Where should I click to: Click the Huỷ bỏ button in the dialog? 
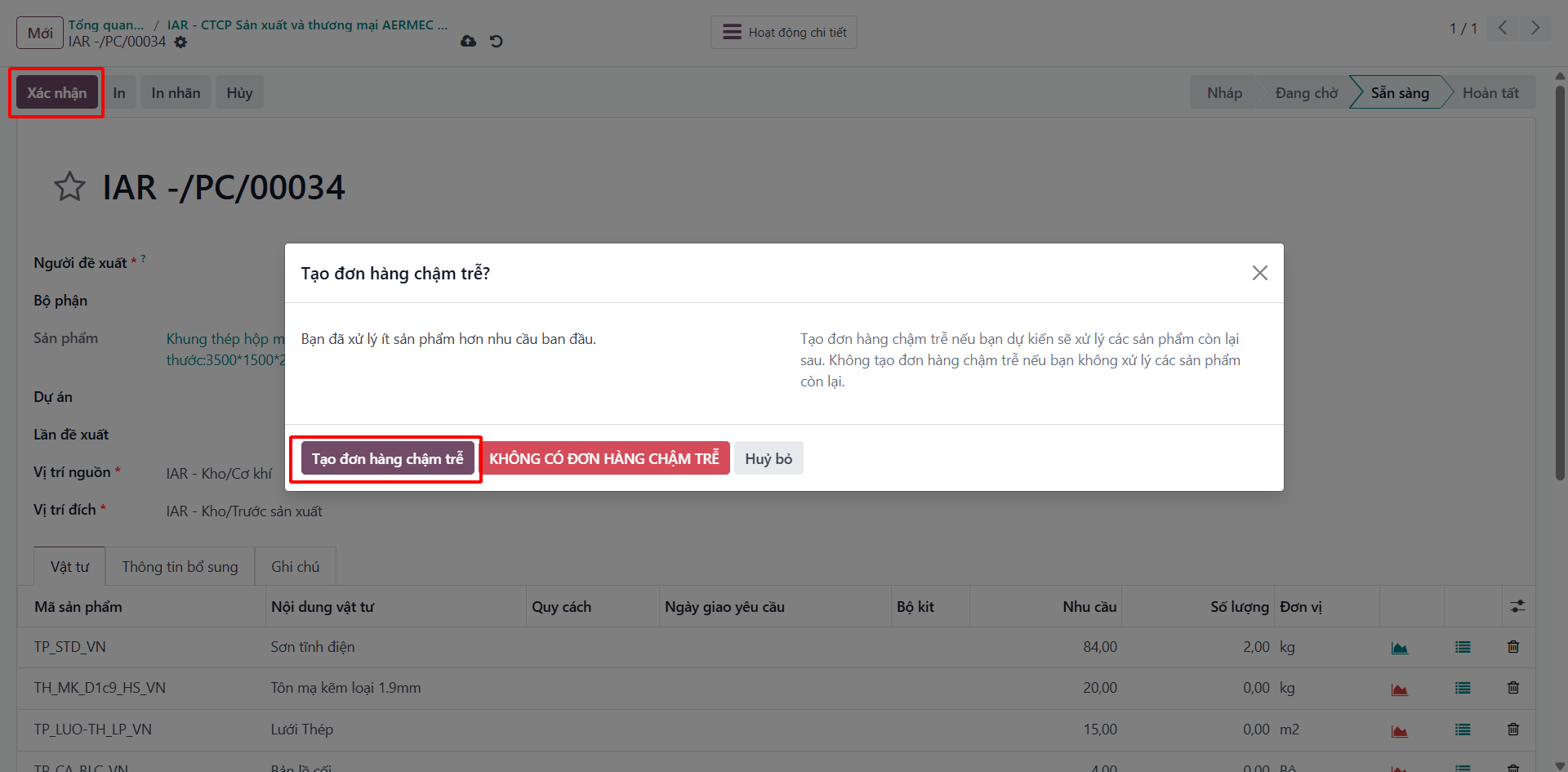point(768,458)
